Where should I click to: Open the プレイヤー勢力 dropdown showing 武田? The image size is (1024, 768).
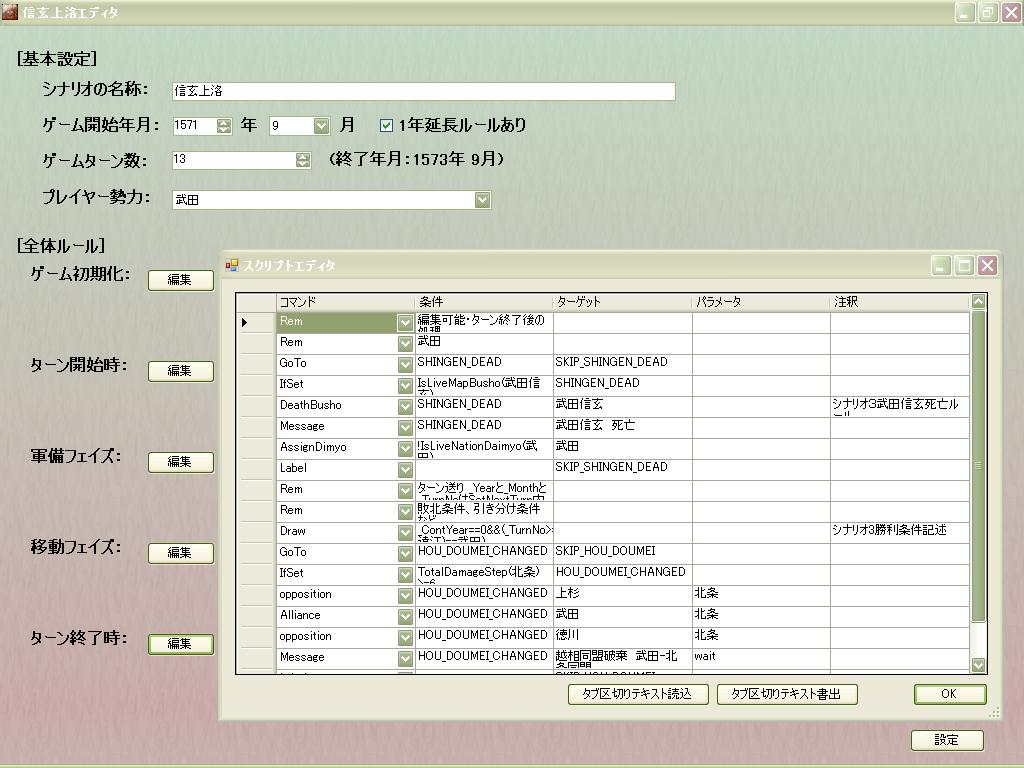click(x=482, y=200)
